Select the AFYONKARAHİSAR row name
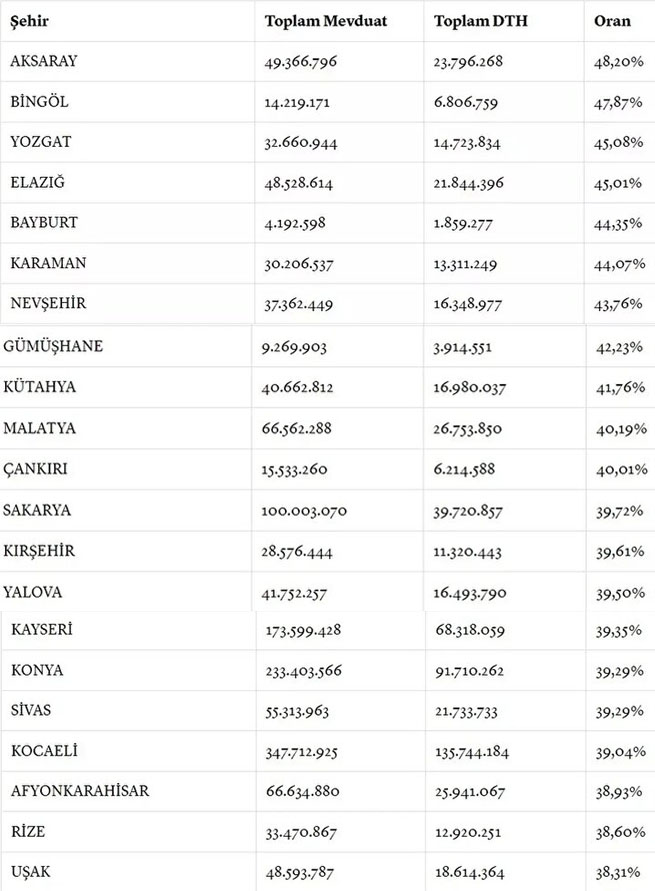The width and height of the screenshot is (655, 891). (80, 790)
